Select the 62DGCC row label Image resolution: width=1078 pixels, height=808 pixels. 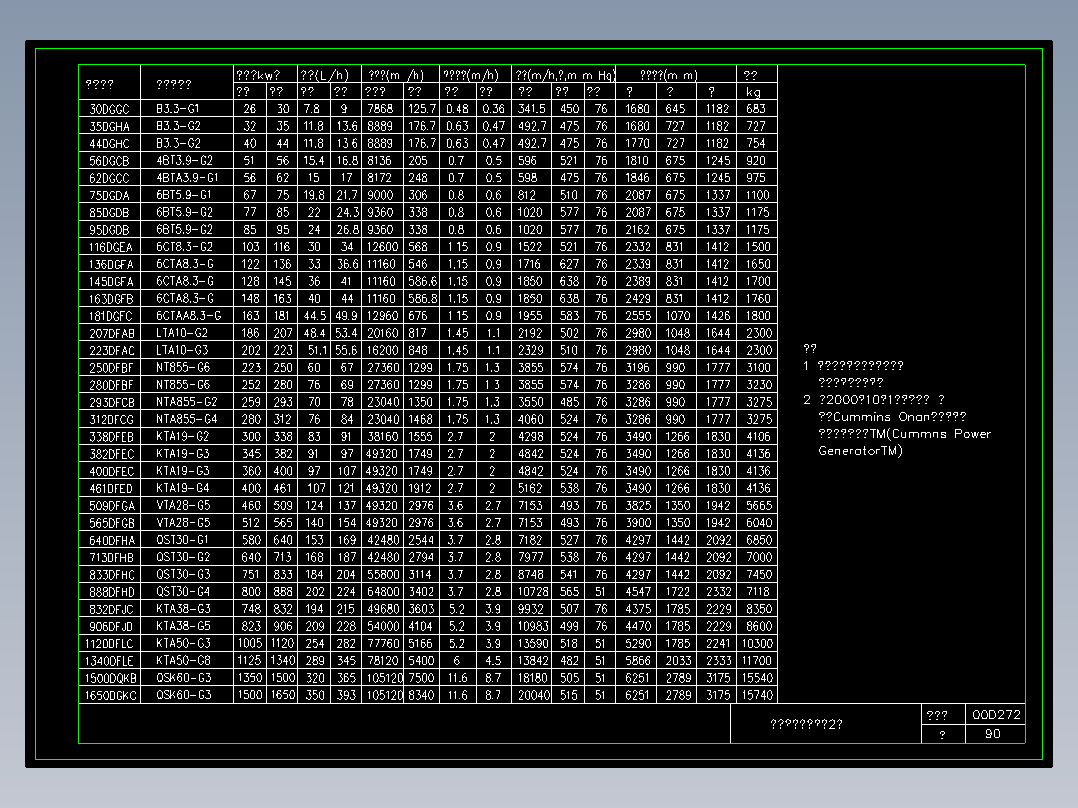109,177
